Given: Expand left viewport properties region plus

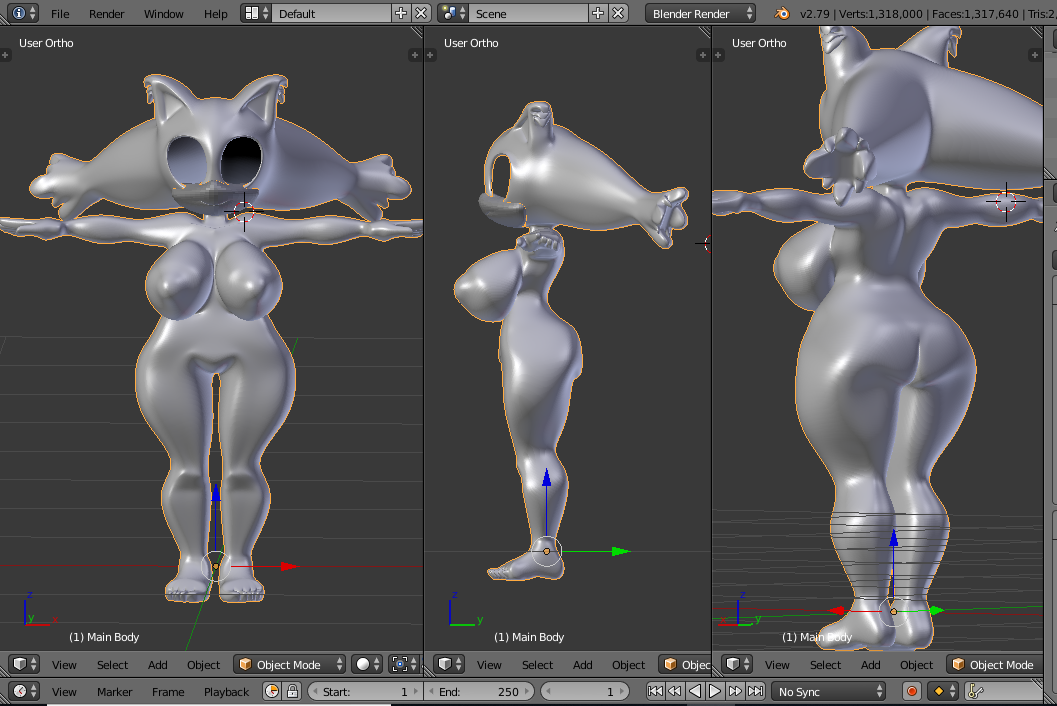Looking at the screenshot, I should coord(415,55).
